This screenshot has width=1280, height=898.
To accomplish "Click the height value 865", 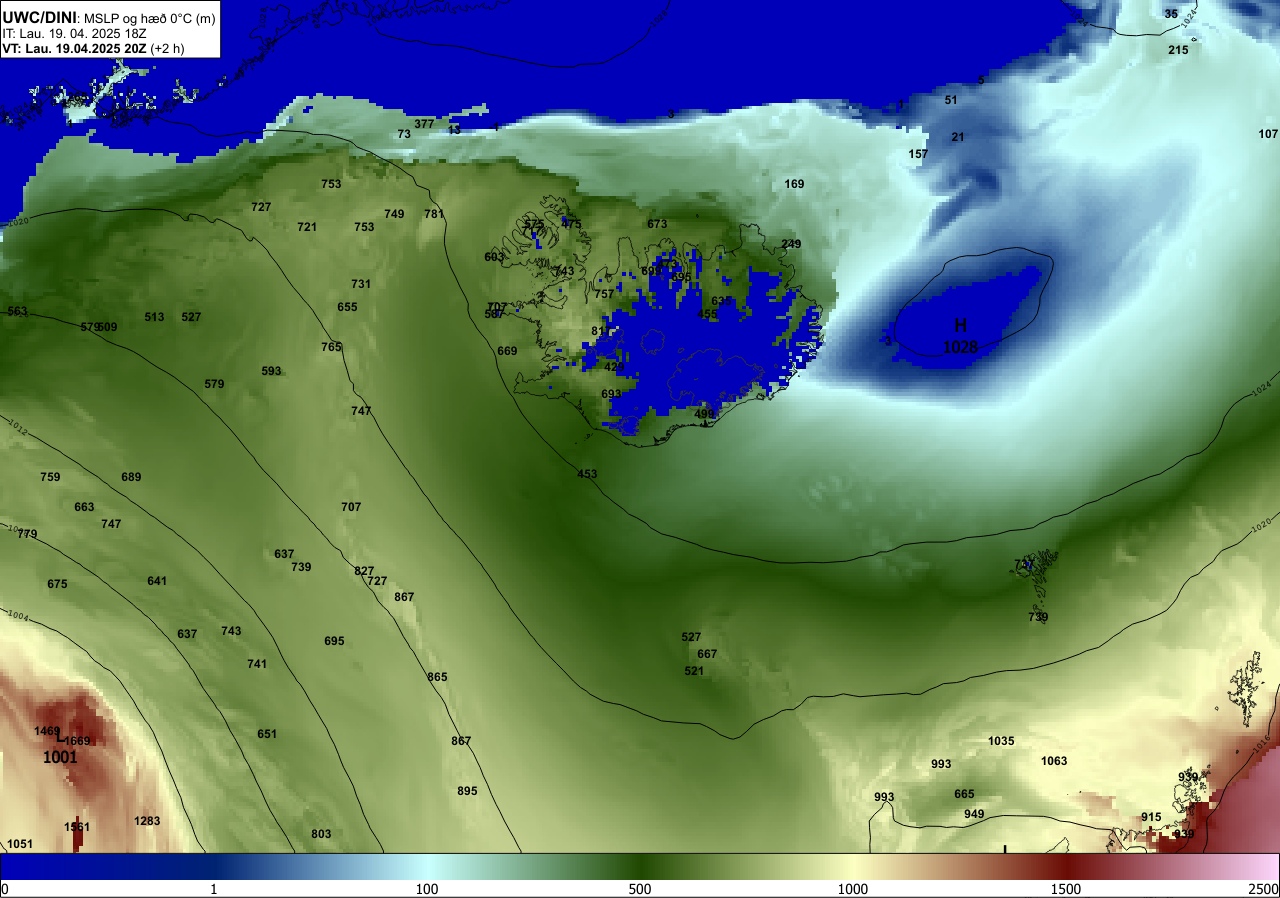I will pos(437,677).
